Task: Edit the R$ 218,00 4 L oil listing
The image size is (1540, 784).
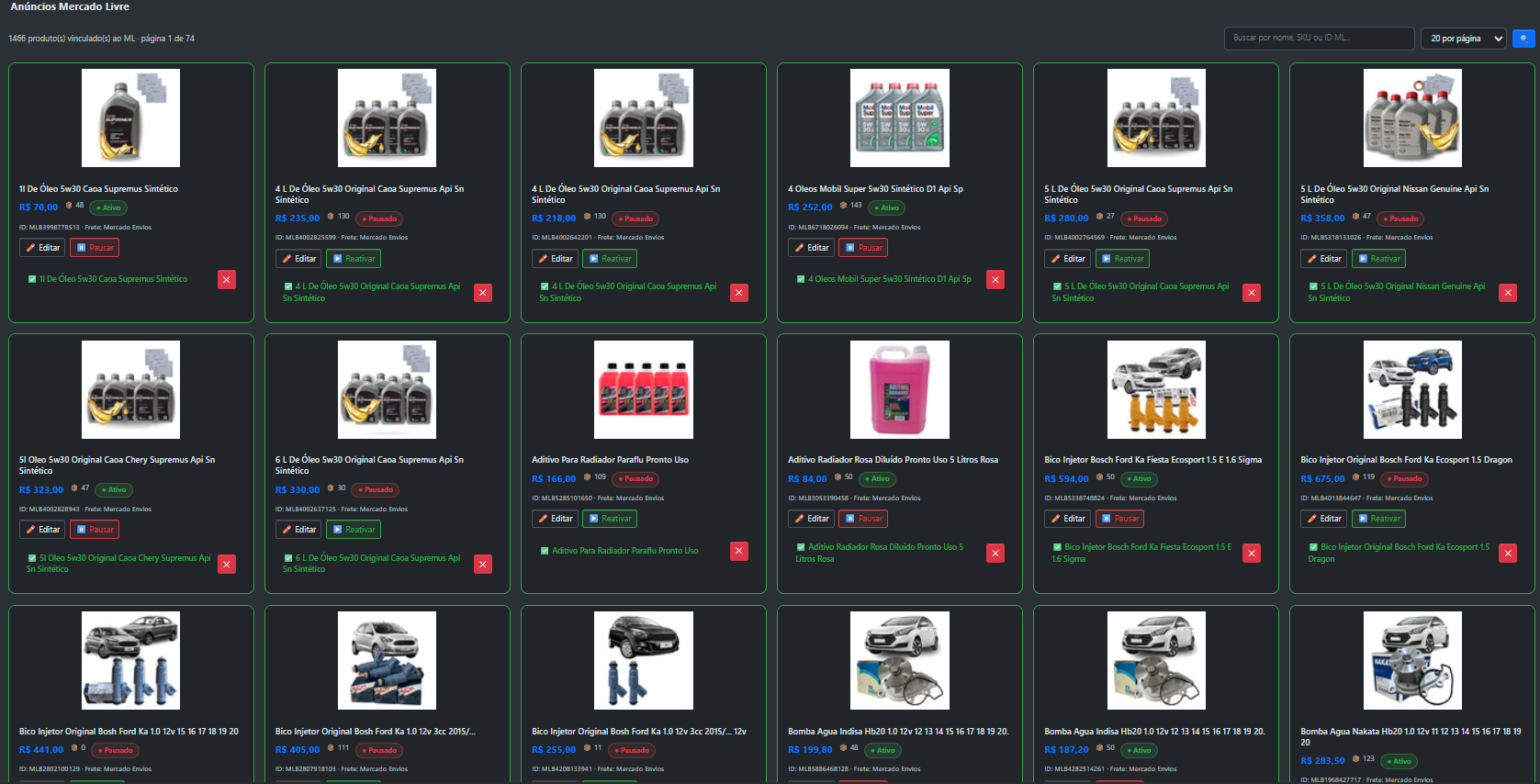Action: [555, 259]
